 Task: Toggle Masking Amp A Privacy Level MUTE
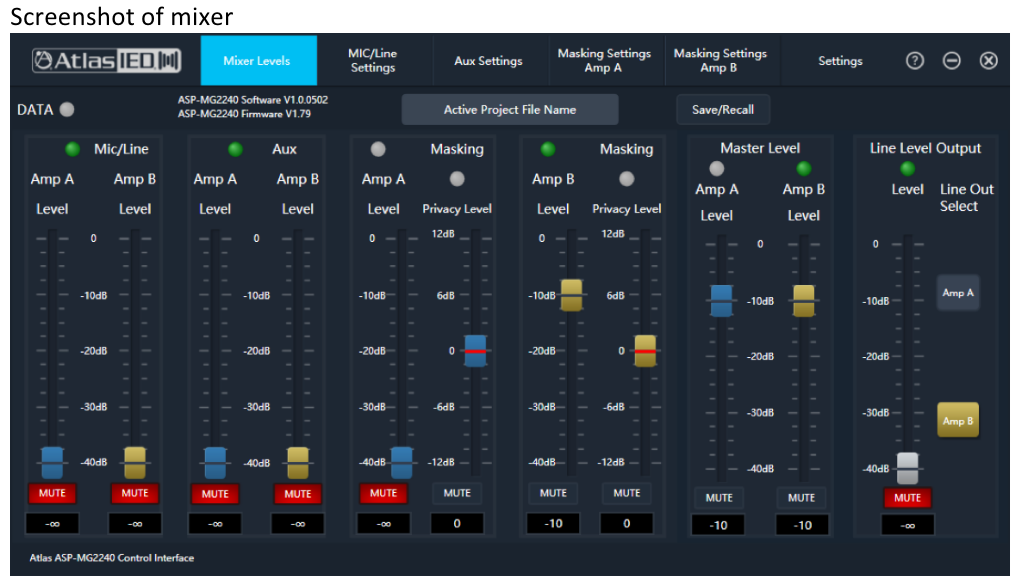pyautogui.click(x=457, y=493)
